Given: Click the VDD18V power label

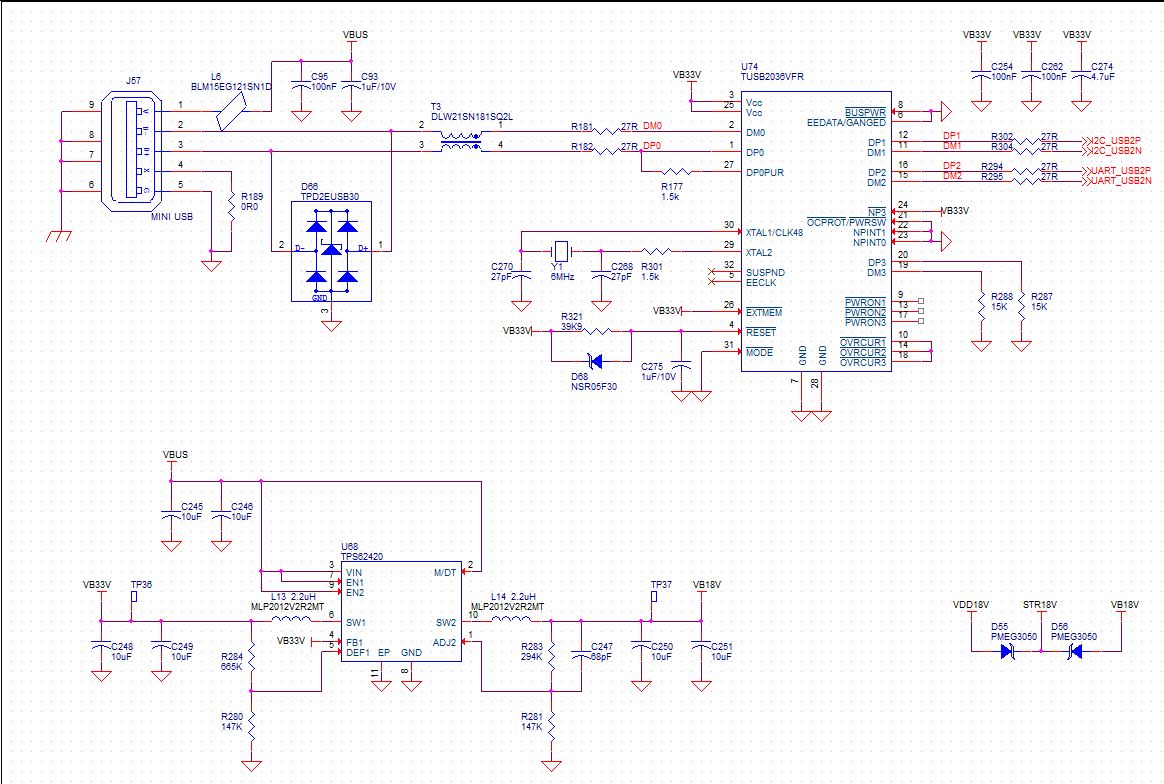Looking at the screenshot, I should 971,605.
